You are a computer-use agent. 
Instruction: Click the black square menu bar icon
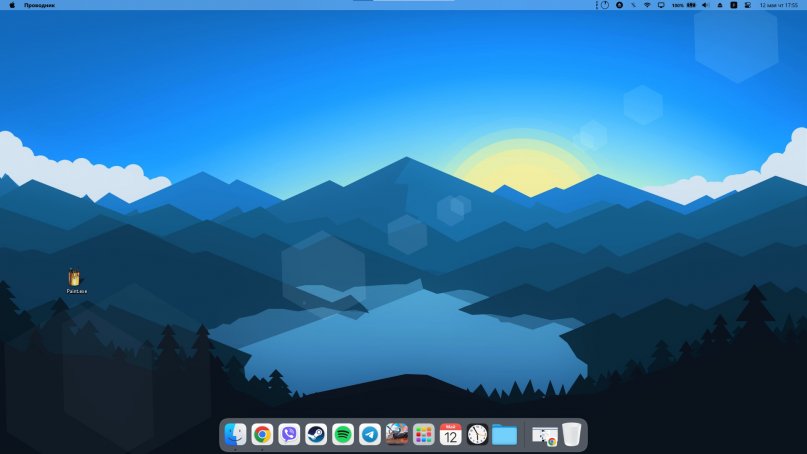(734, 5)
